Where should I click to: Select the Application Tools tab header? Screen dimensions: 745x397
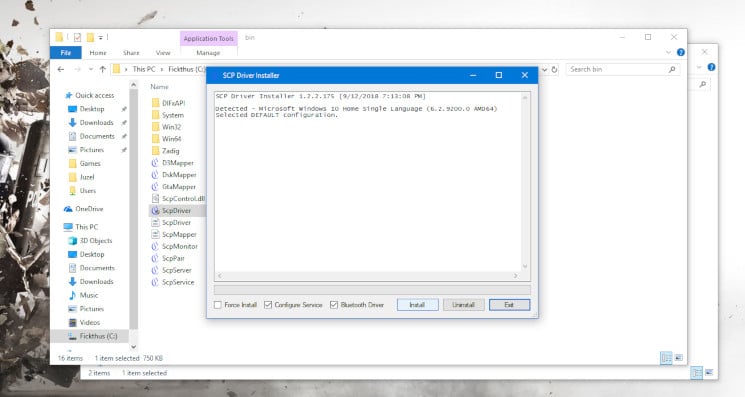point(209,38)
